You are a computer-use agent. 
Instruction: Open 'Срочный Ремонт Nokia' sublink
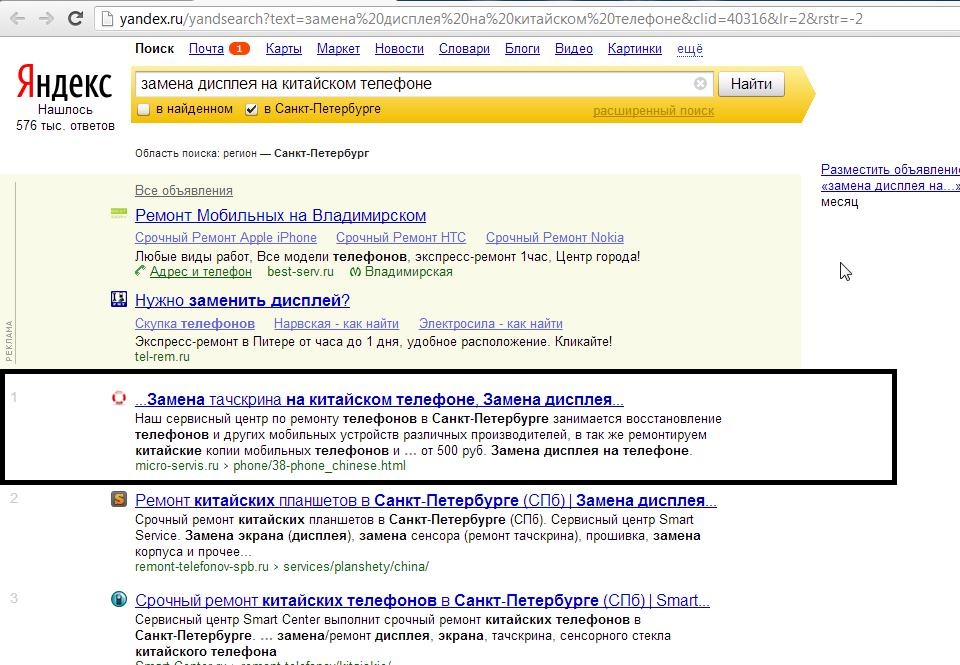555,238
